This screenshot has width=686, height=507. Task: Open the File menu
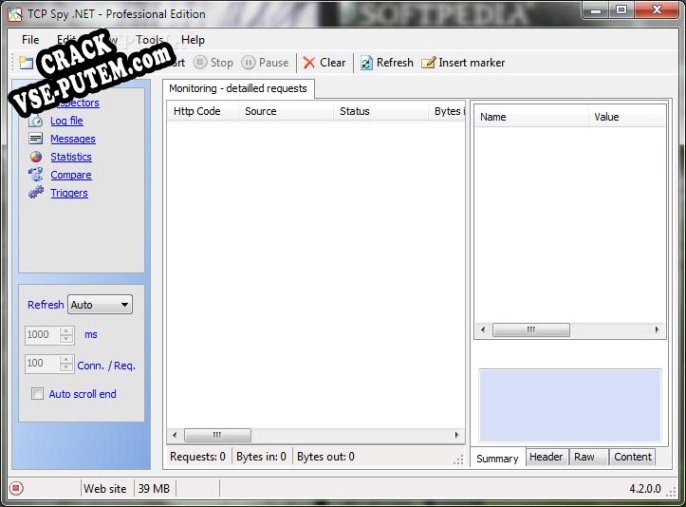coord(30,40)
